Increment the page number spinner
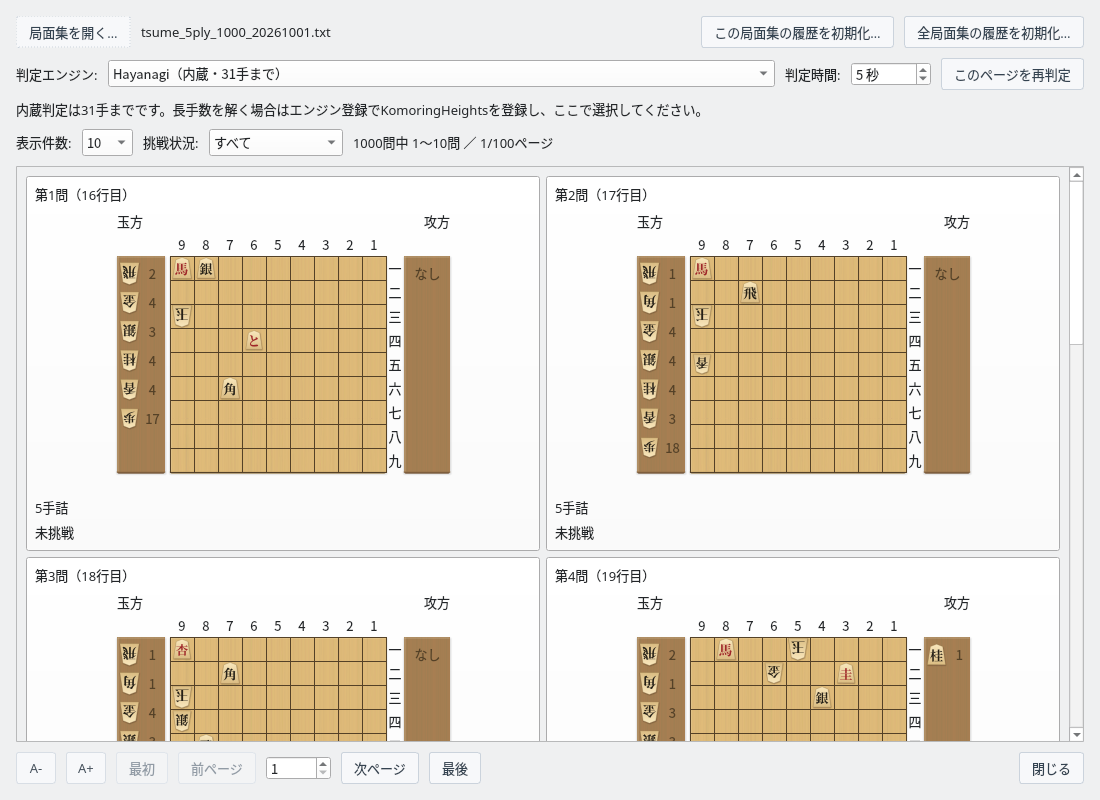The height and width of the screenshot is (800, 1100). coord(323,764)
